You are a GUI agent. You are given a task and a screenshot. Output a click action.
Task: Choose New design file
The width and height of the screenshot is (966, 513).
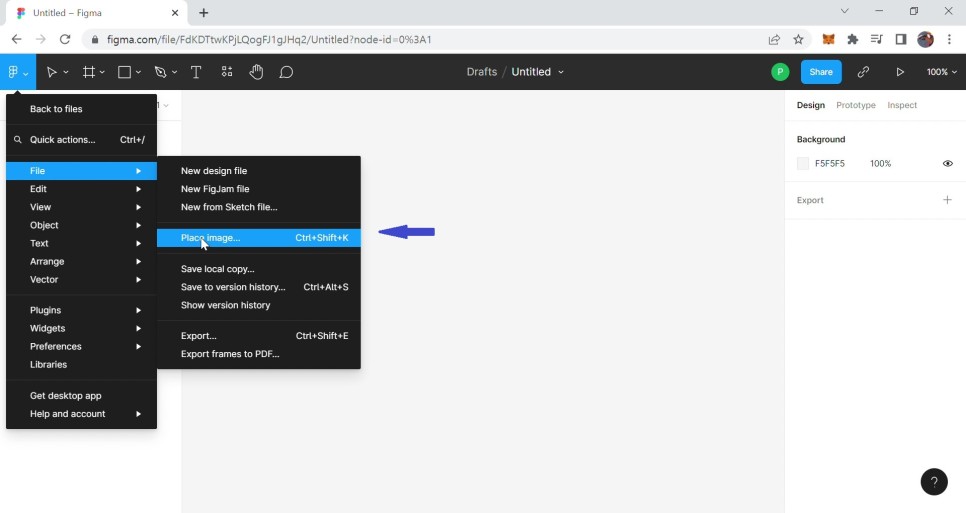[259, 171]
